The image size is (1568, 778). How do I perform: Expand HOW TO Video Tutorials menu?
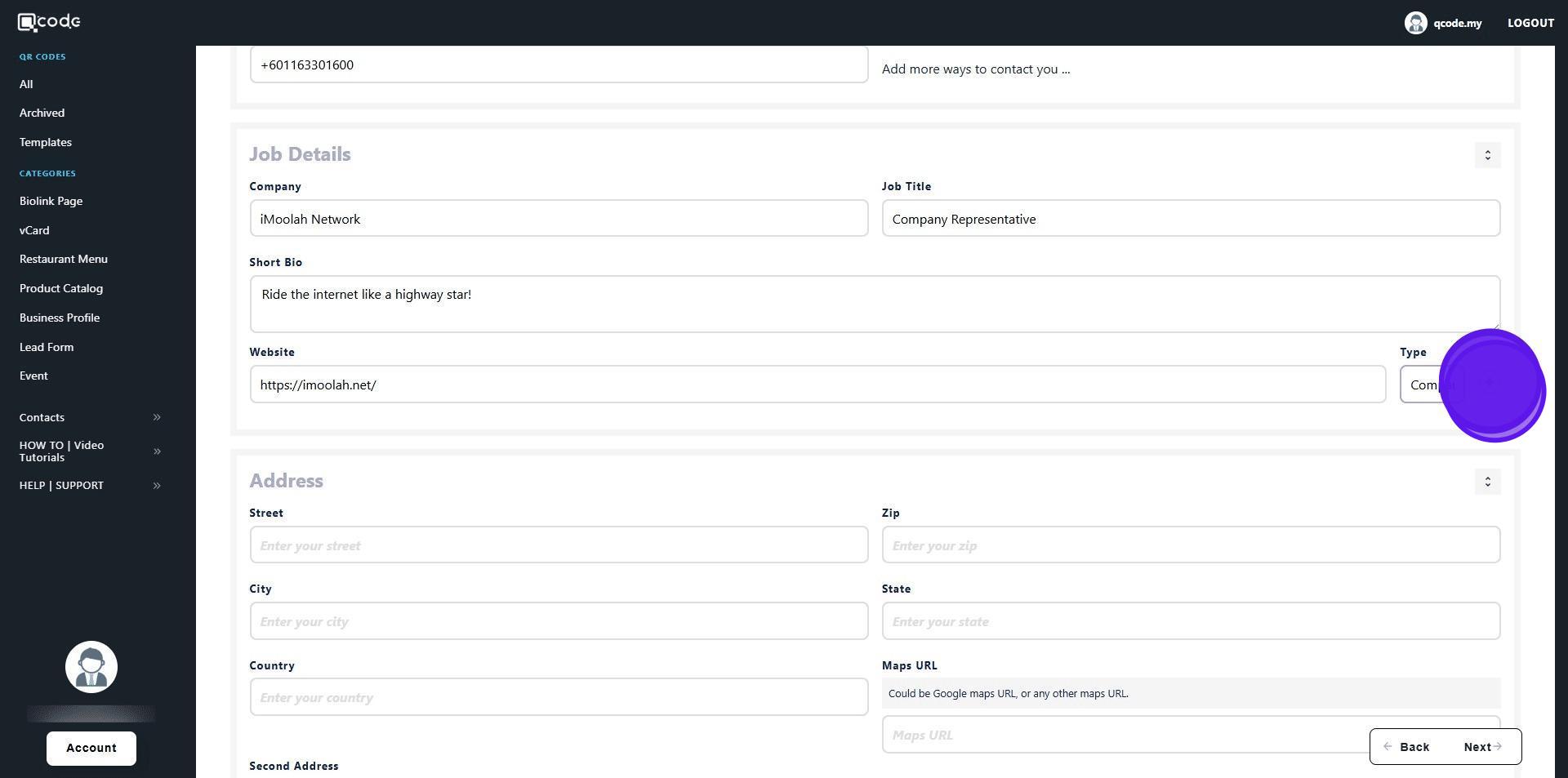(157, 451)
